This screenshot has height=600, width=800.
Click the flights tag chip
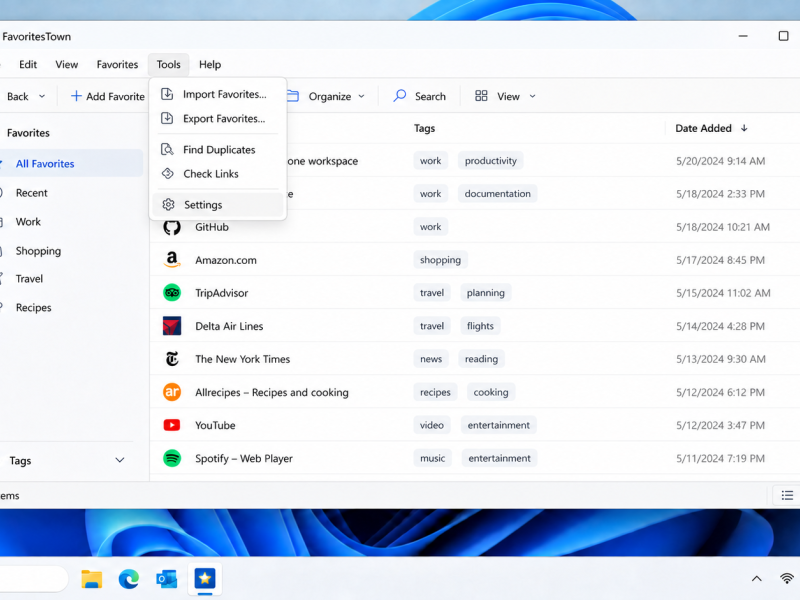(480, 326)
